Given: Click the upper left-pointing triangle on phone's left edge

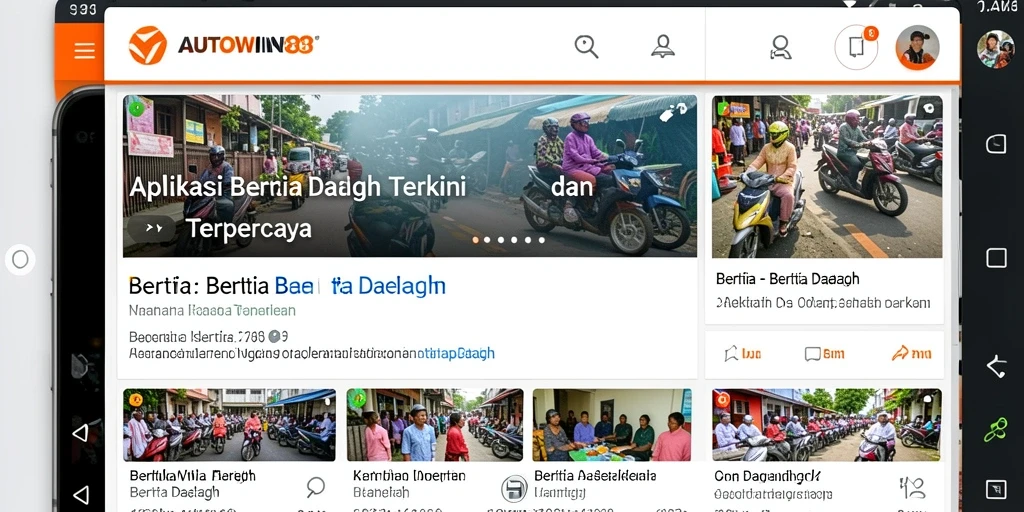Looking at the screenshot, I should (80, 432).
